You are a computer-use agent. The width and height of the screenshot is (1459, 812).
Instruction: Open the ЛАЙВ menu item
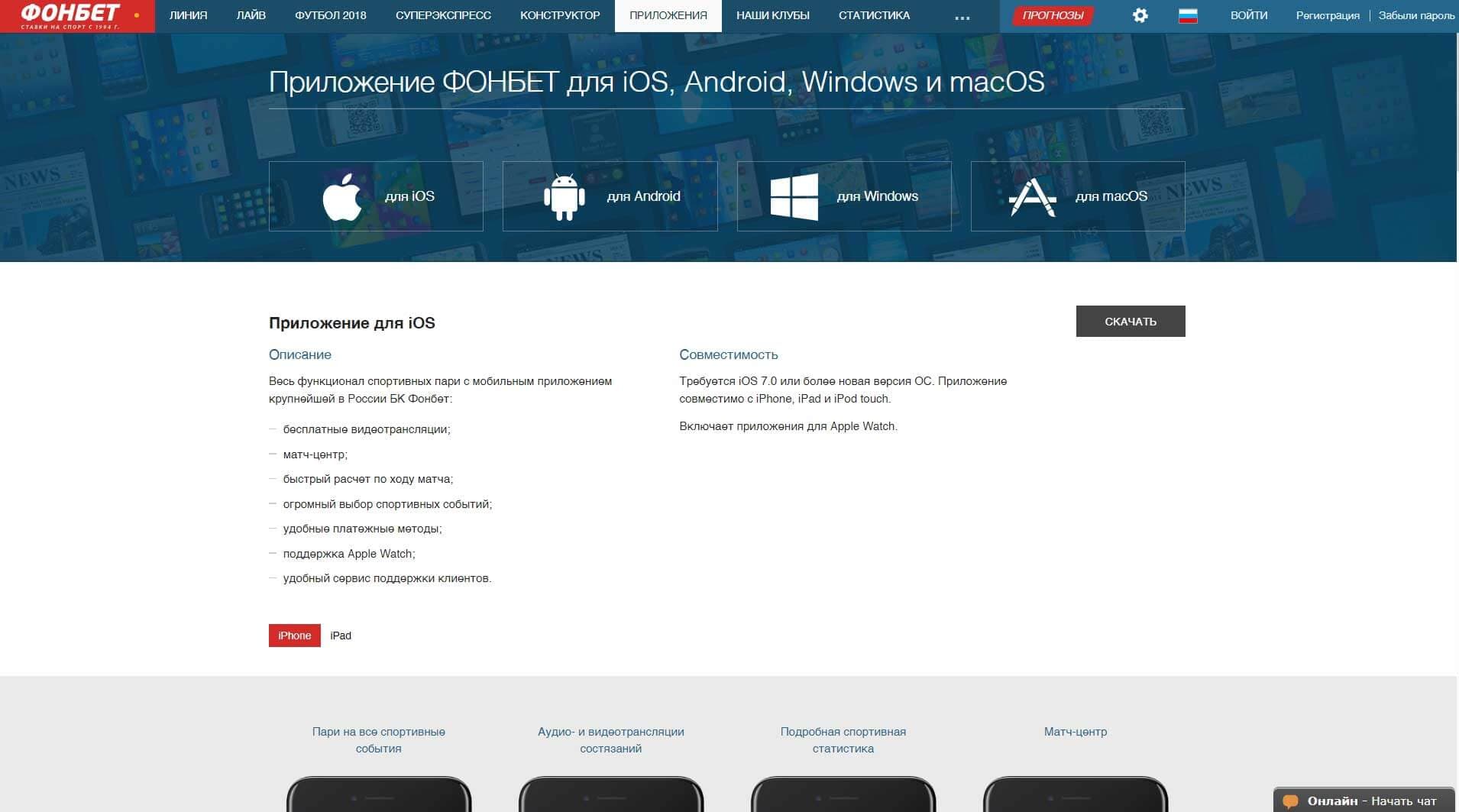click(251, 15)
